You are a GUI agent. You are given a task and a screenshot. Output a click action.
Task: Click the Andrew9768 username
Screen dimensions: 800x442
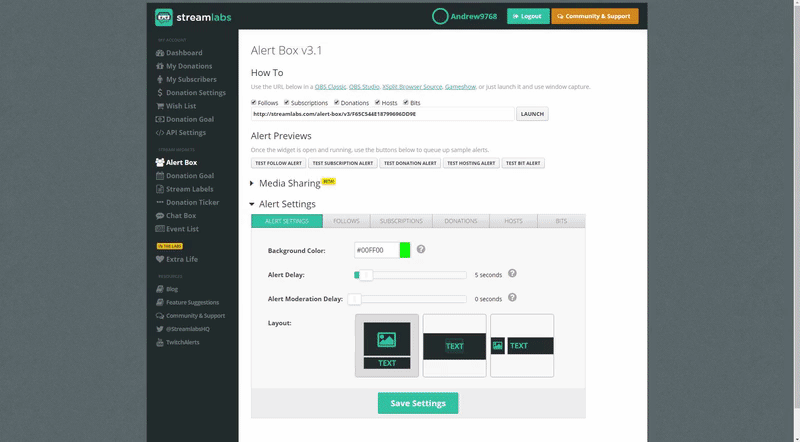point(473,16)
